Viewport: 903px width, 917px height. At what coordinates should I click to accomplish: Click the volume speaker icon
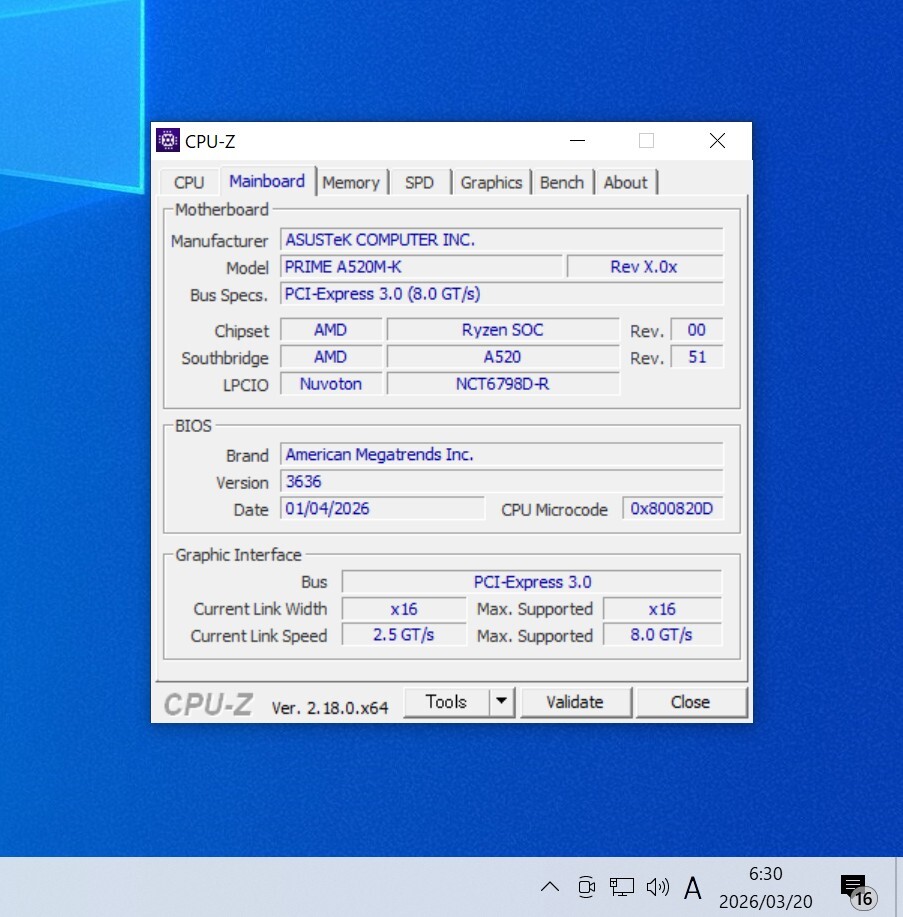click(x=657, y=886)
